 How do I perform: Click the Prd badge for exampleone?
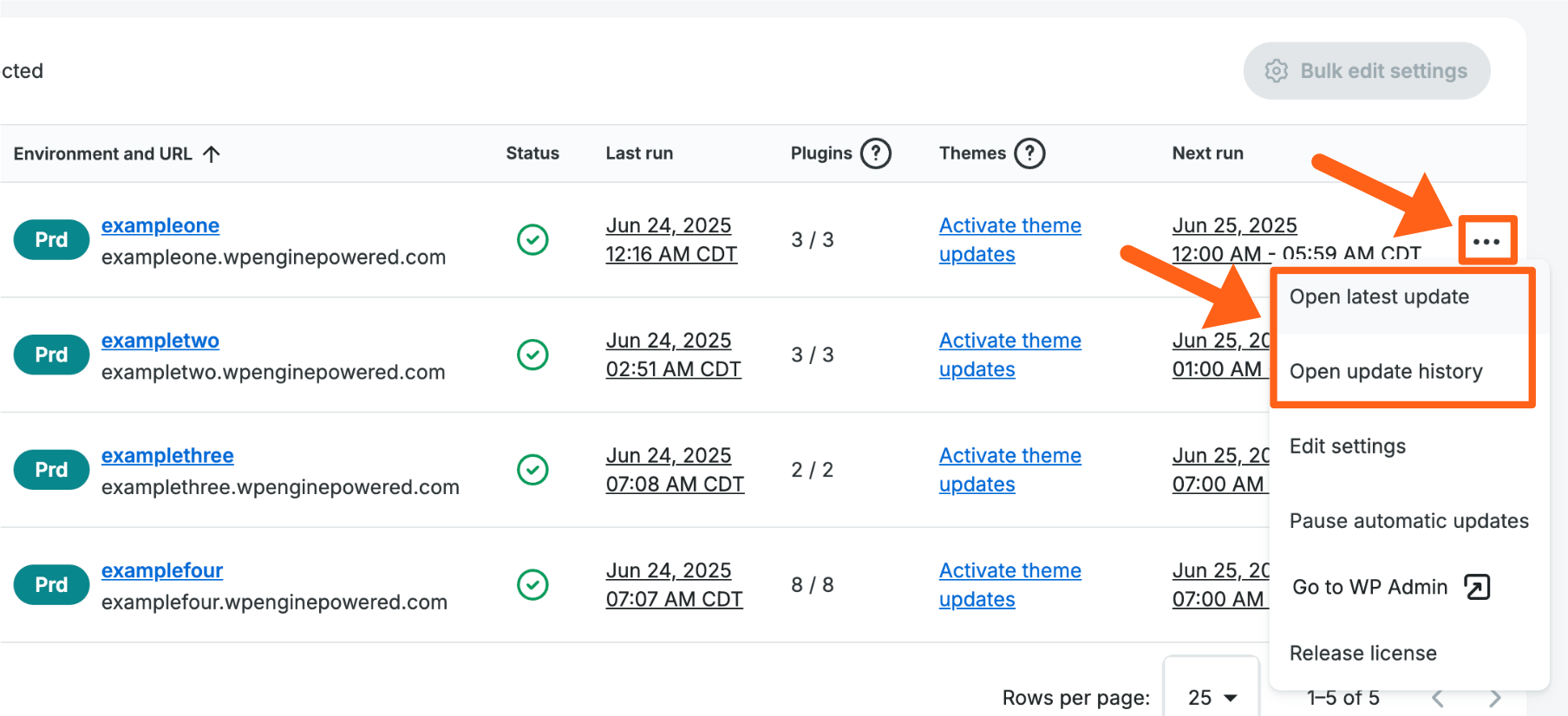(51, 240)
